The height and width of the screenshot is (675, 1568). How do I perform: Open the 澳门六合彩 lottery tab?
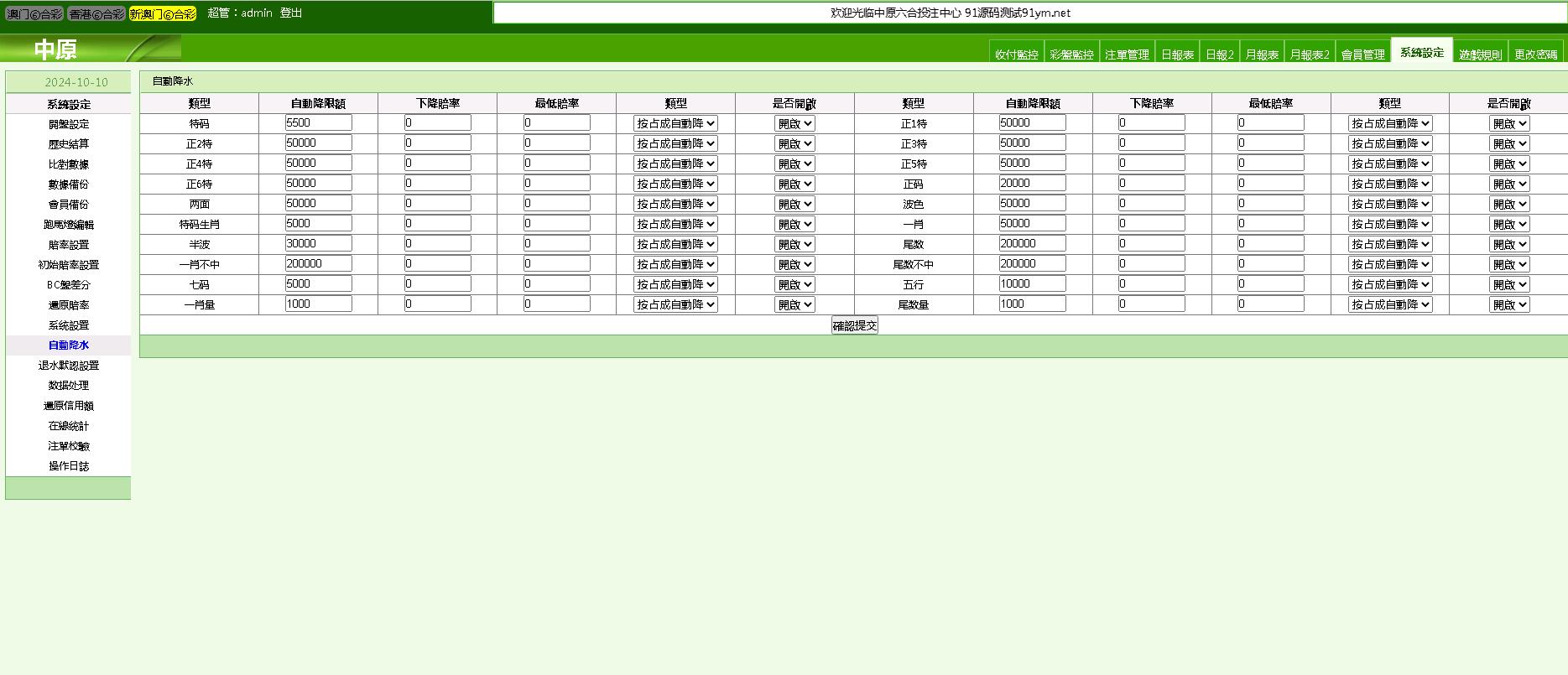click(x=34, y=13)
